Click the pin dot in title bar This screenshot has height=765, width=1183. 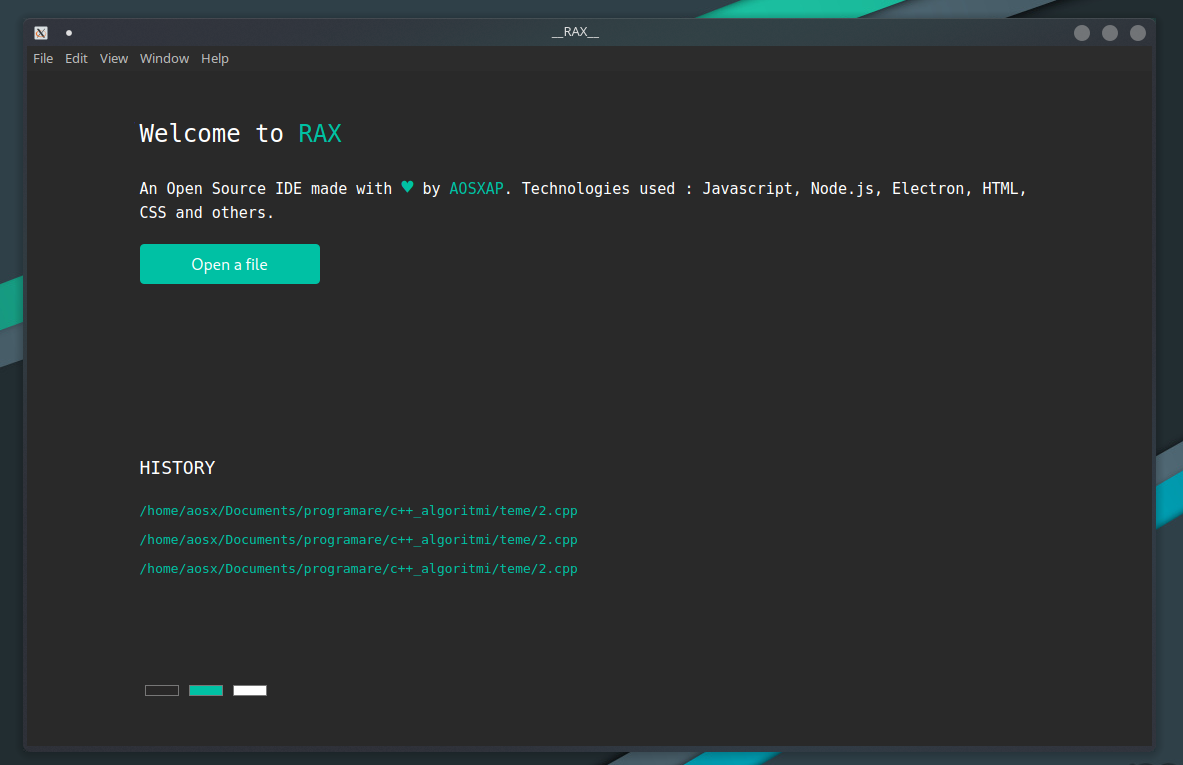(69, 32)
